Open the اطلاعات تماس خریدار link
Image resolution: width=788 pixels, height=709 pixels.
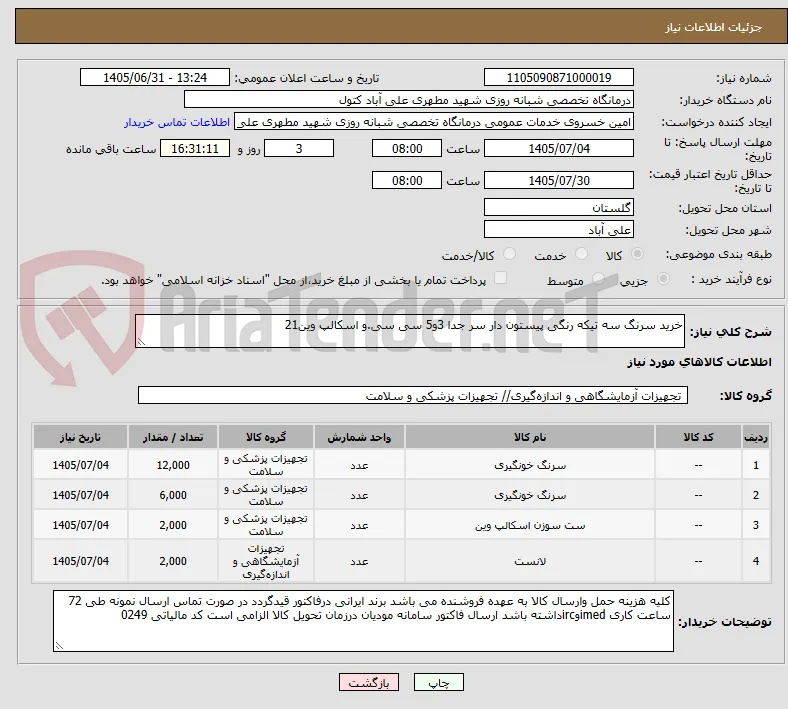(177, 122)
